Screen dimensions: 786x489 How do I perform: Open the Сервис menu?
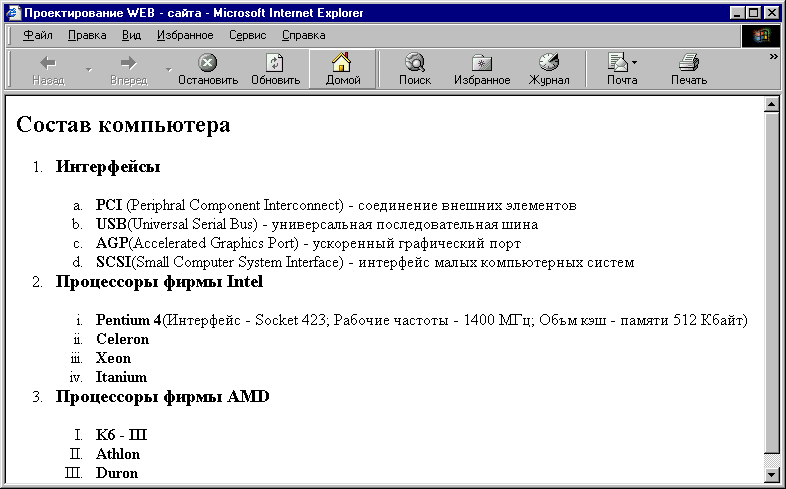pos(248,35)
